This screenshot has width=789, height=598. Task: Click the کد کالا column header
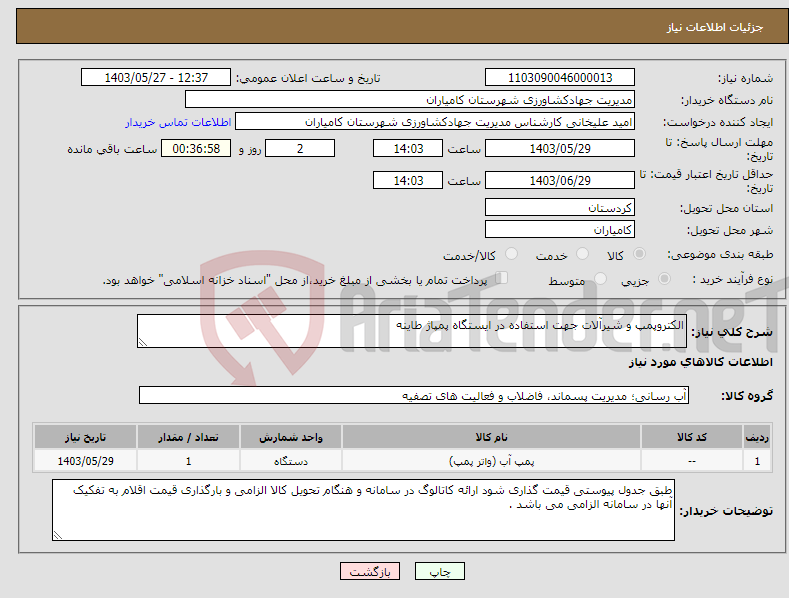click(x=692, y=437)
